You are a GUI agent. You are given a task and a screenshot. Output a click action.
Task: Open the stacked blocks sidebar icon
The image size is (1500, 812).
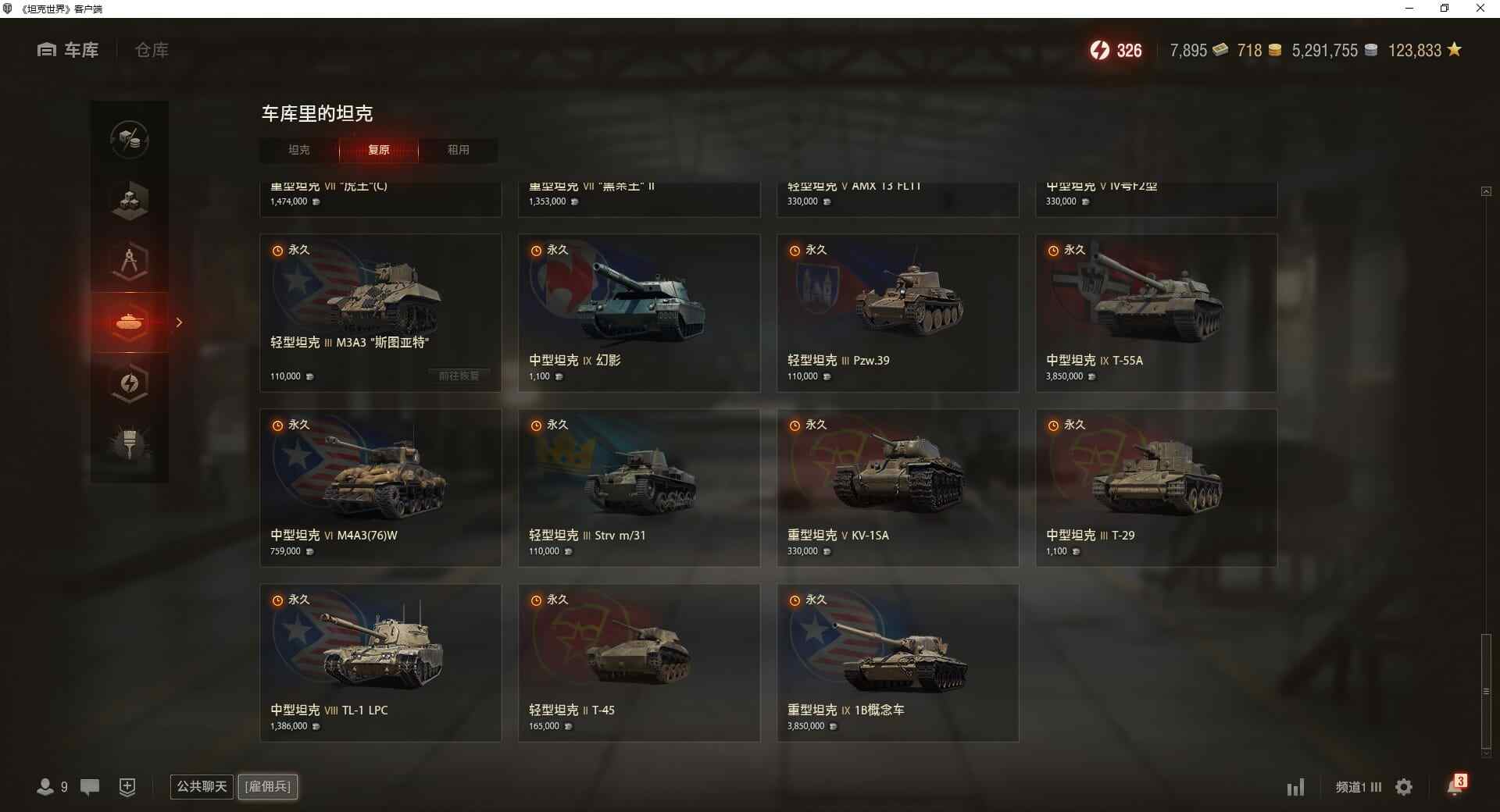[130, 201]
